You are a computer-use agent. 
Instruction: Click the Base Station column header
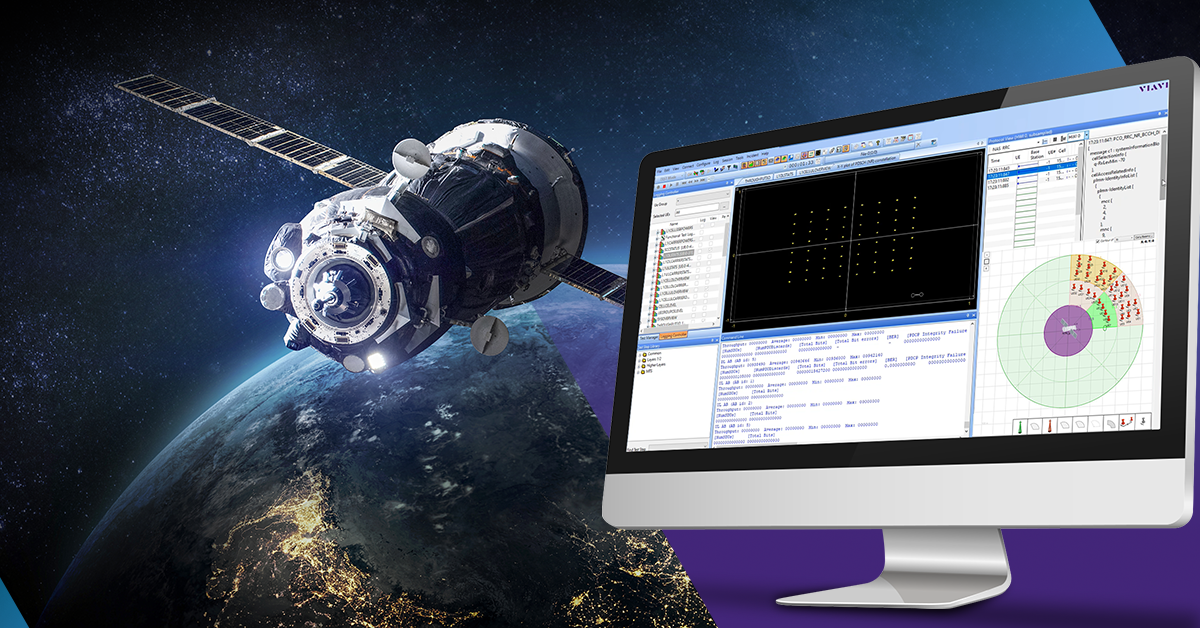(1035, 154)
